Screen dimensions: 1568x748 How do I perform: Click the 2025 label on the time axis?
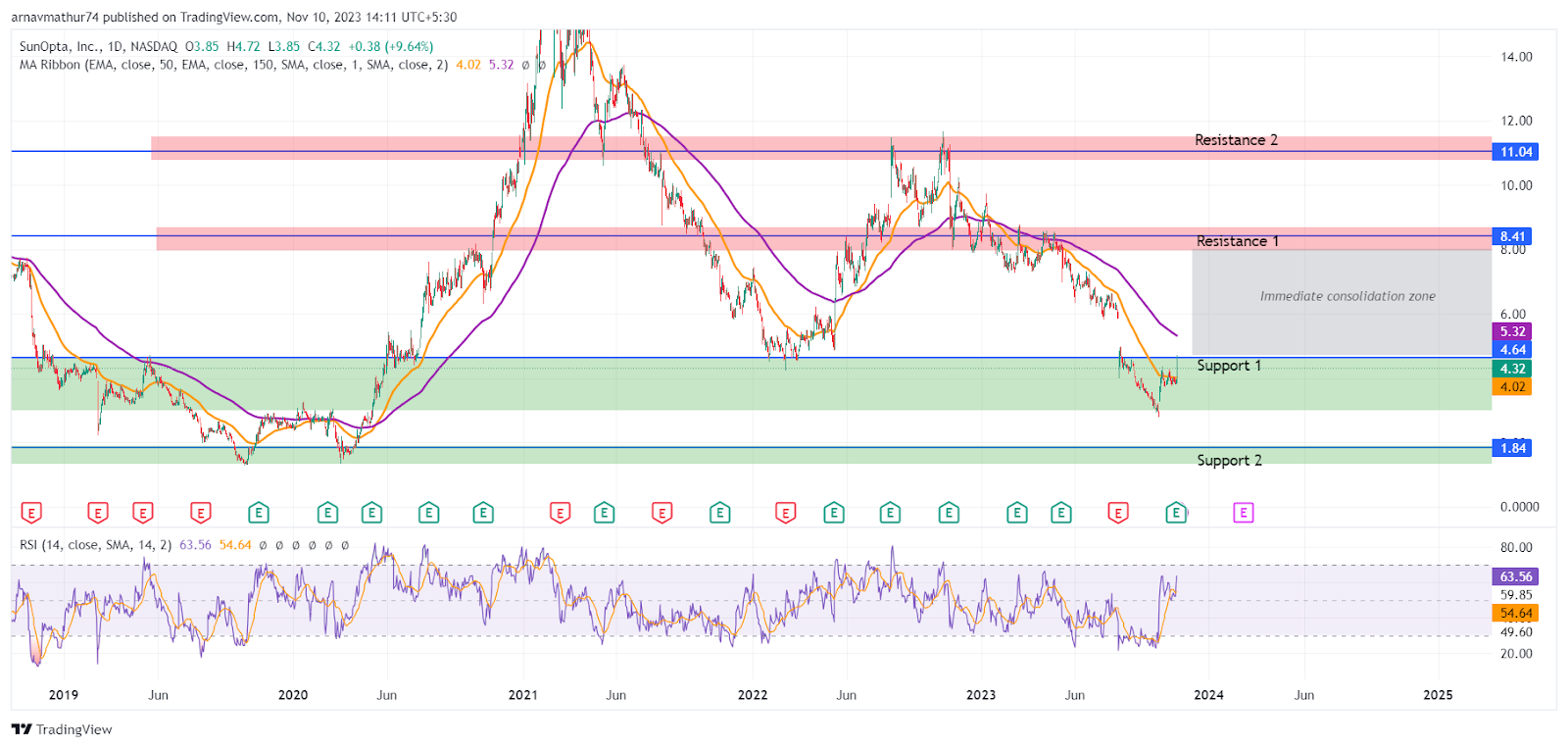[1439, 695]
